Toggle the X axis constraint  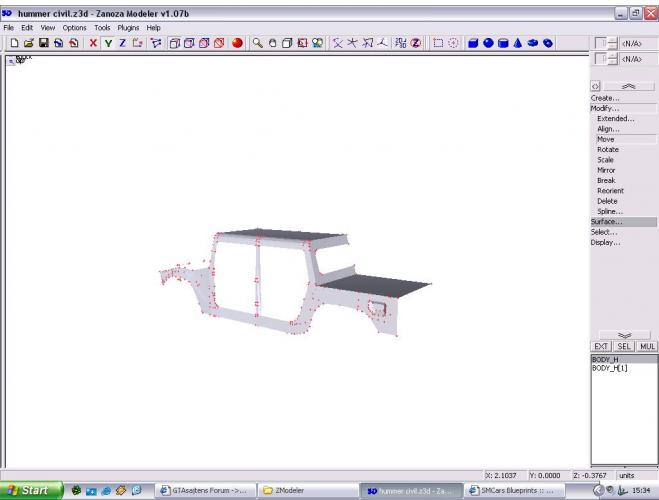point(93,43)
